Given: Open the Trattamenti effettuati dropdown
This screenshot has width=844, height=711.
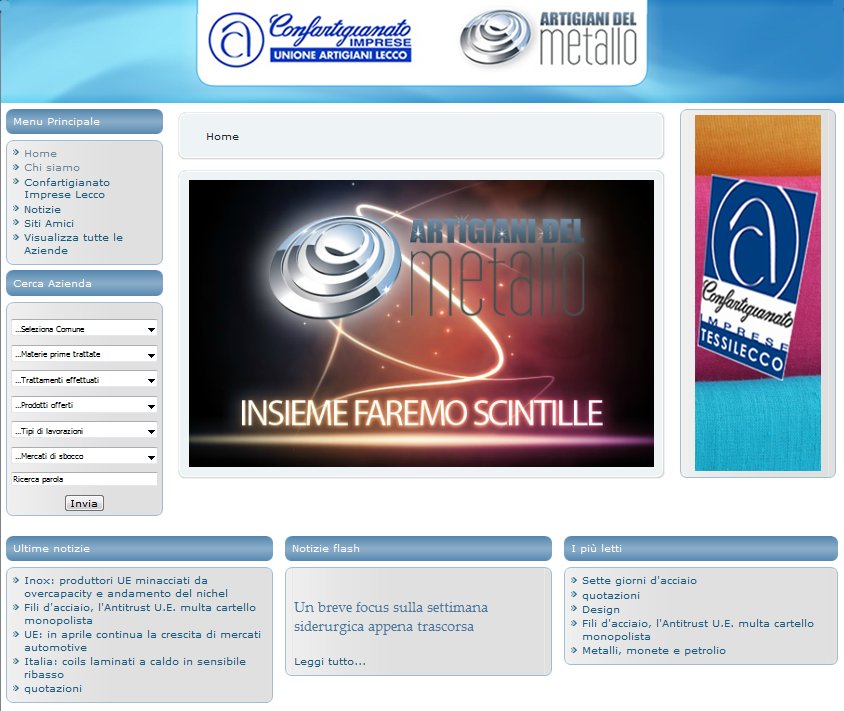Looking at the screenshot, I should (84, 380).
